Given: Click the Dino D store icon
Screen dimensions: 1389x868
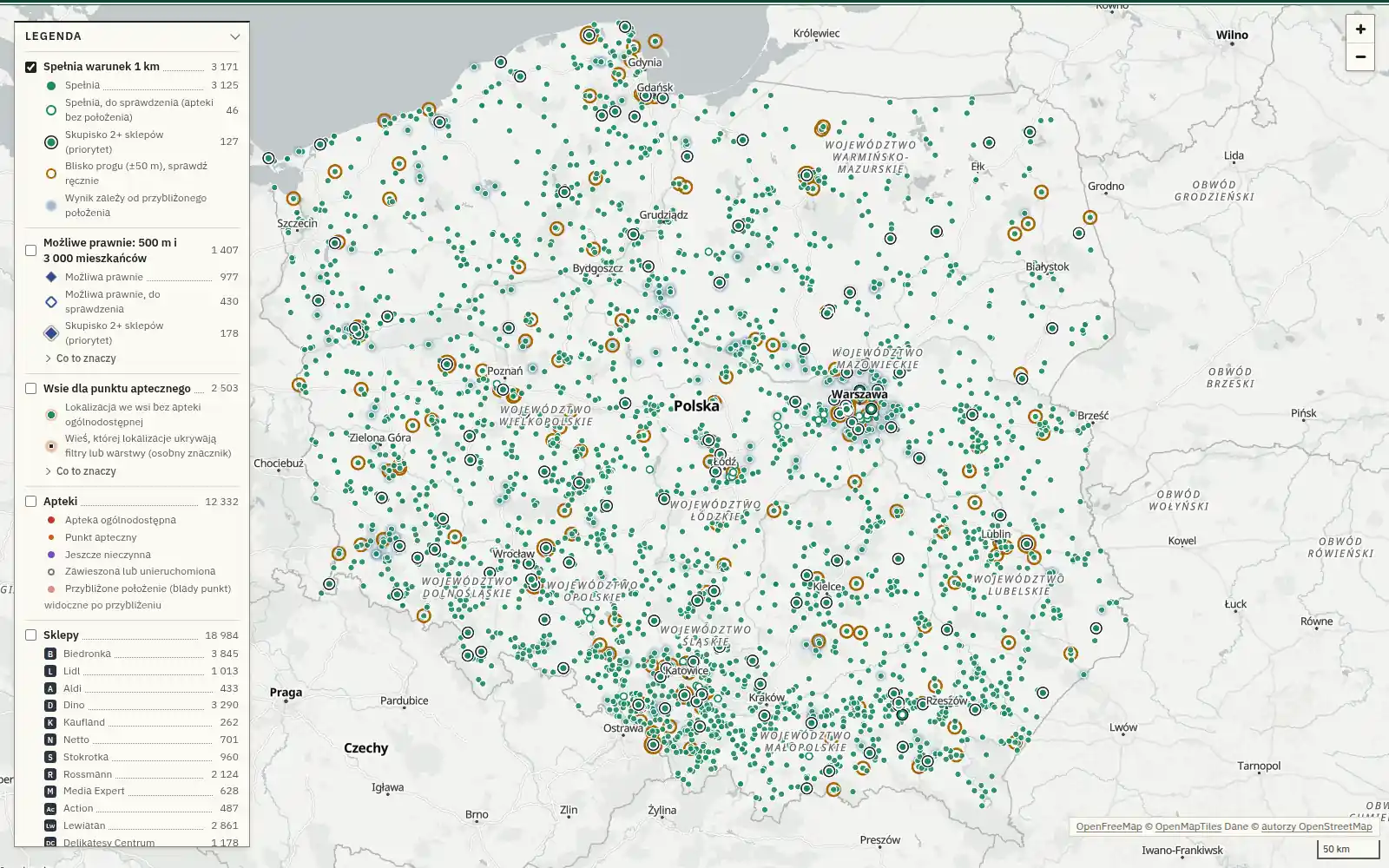Looking at the screenshot, I should point(50,706).
